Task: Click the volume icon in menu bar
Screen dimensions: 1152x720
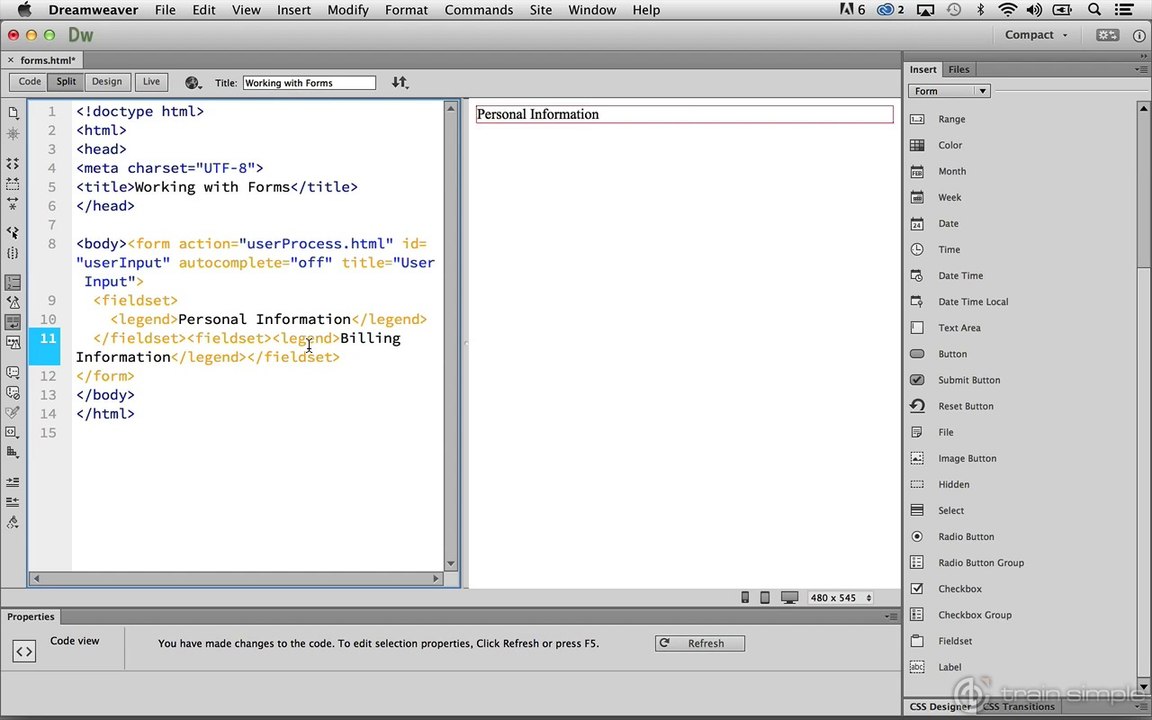Action: [1034, 10]
